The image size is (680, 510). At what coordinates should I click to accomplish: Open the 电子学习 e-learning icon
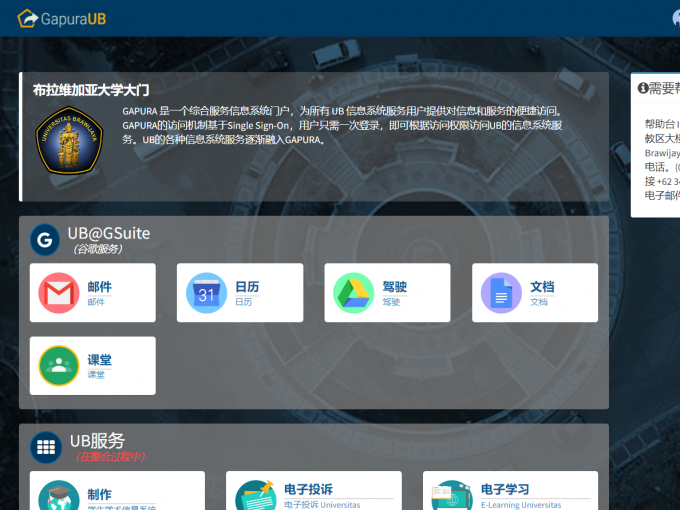click(x=452, y=495)
